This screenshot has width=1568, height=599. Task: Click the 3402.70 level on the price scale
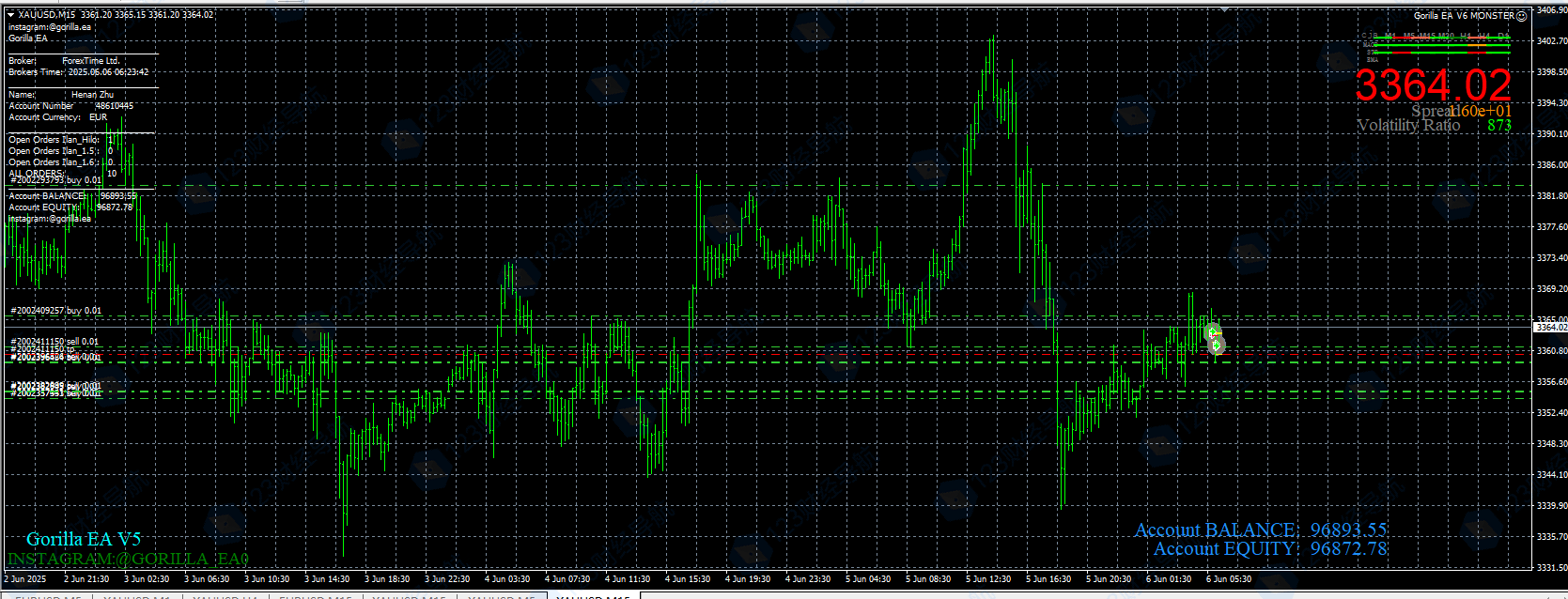[x=1551, y=41]
